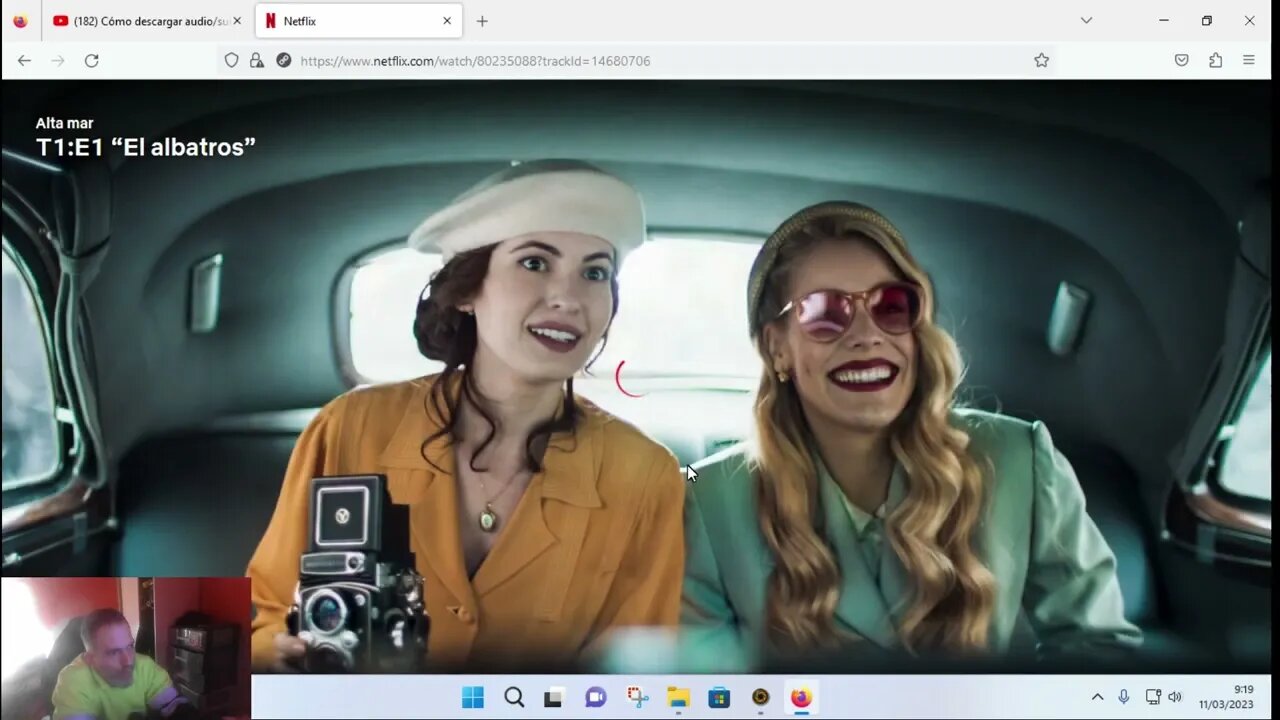
Task: Launch Teams chat from taskbar
Action: point(596,697)
